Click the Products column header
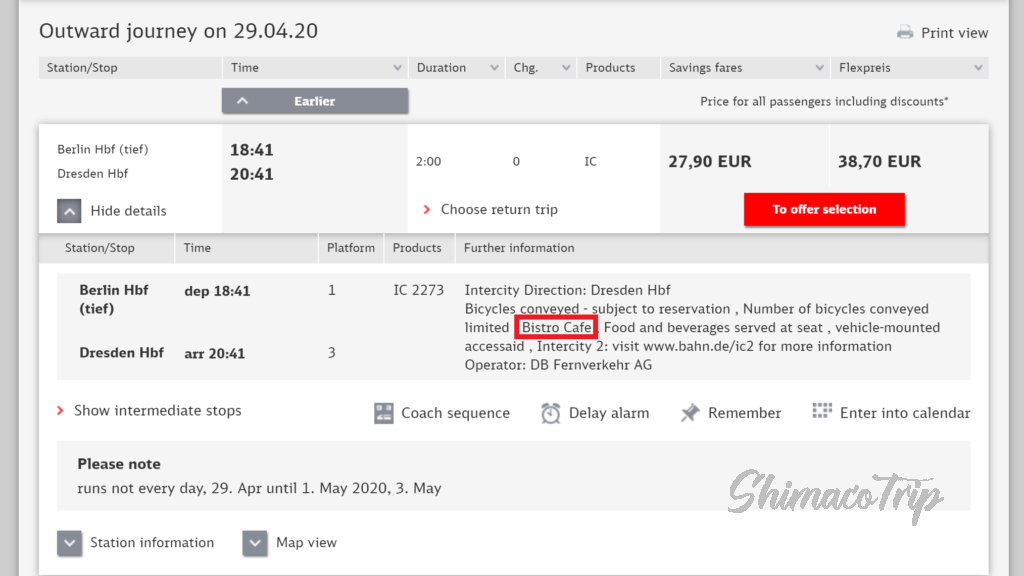Viewport: 1024px width, 576px height. pos(610,68)
